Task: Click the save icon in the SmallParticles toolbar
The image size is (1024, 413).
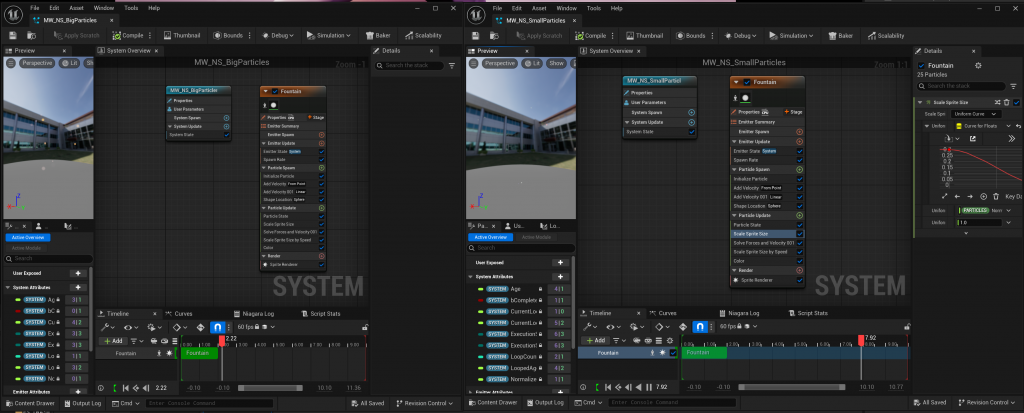Action: click(x=477, y=35)
